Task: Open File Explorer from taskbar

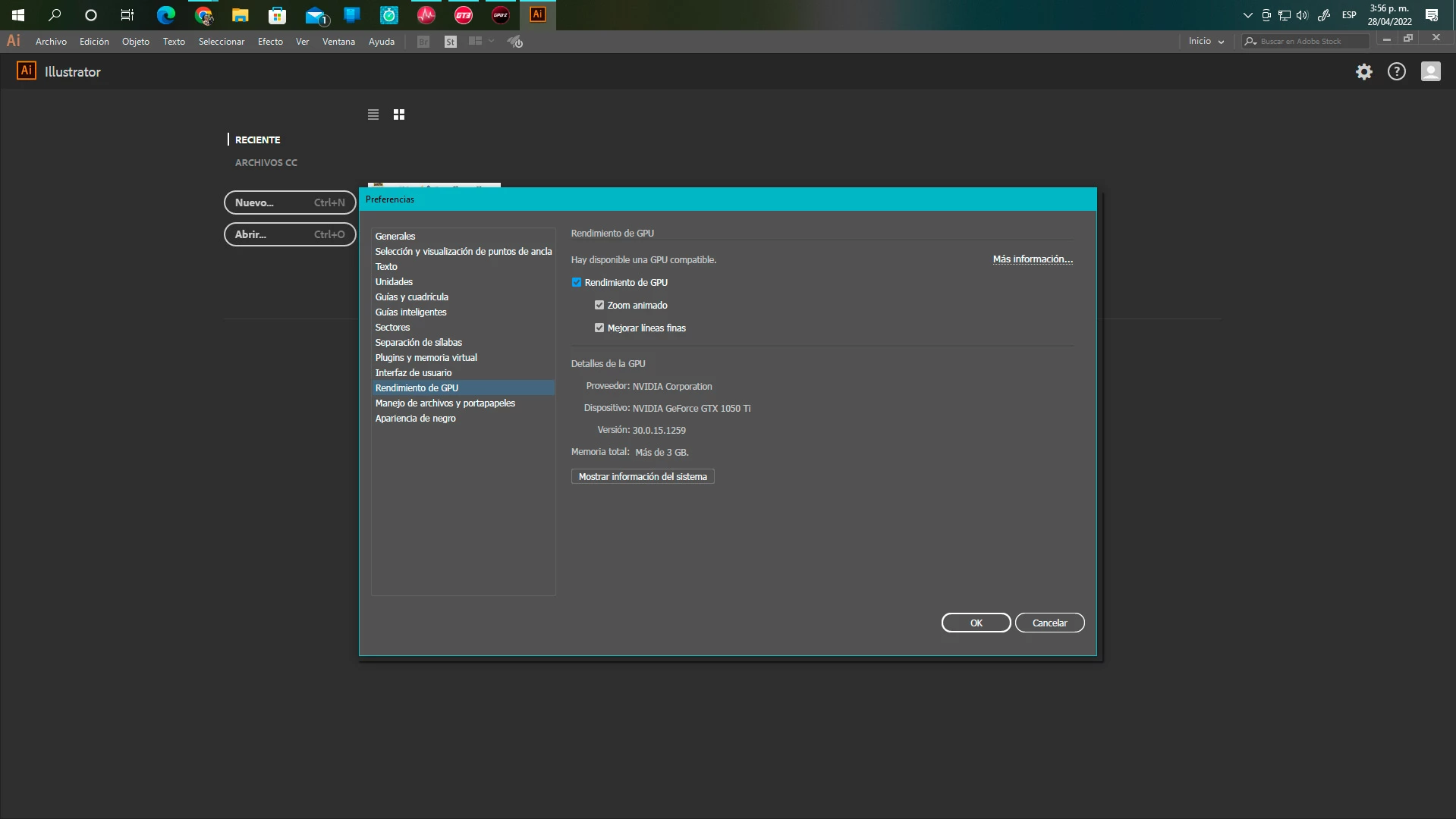Action: (241, 14)
